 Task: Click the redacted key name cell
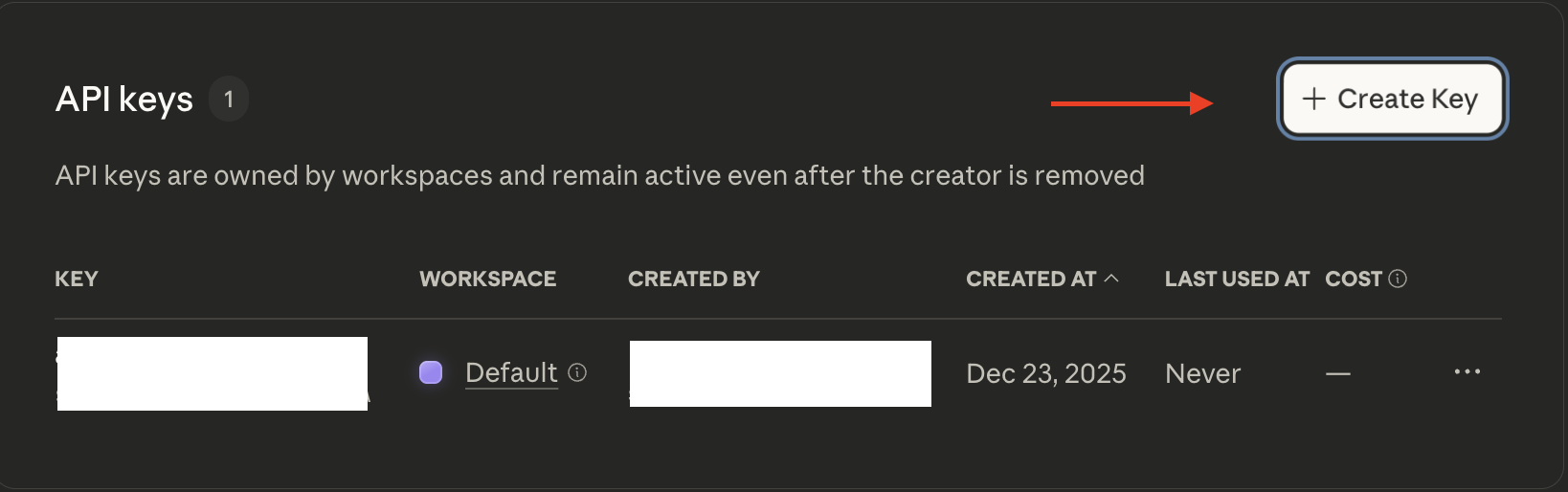[212, 373]
